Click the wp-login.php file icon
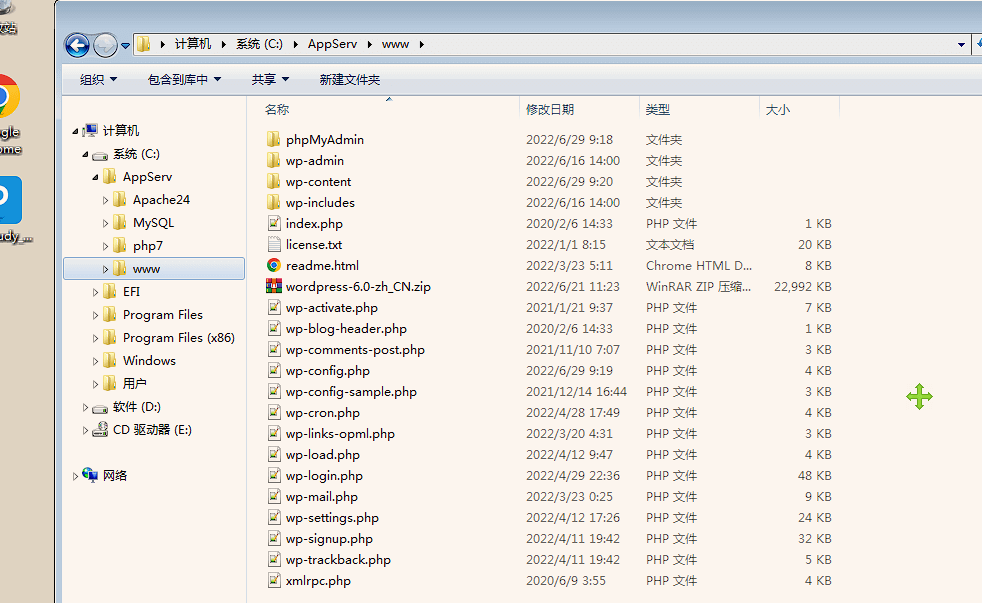The height and width of the screenshot is (603, 982). [x=274, y=475]
